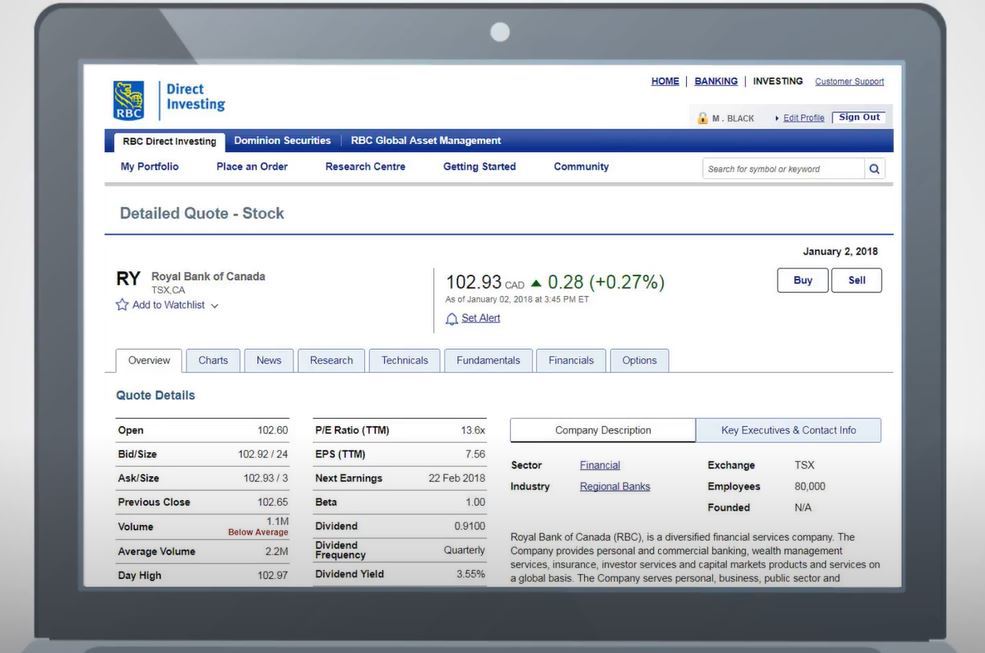Click Next Earnings date 22 Feb 2018
Screen dimensions: 985x653
(457, 478)
